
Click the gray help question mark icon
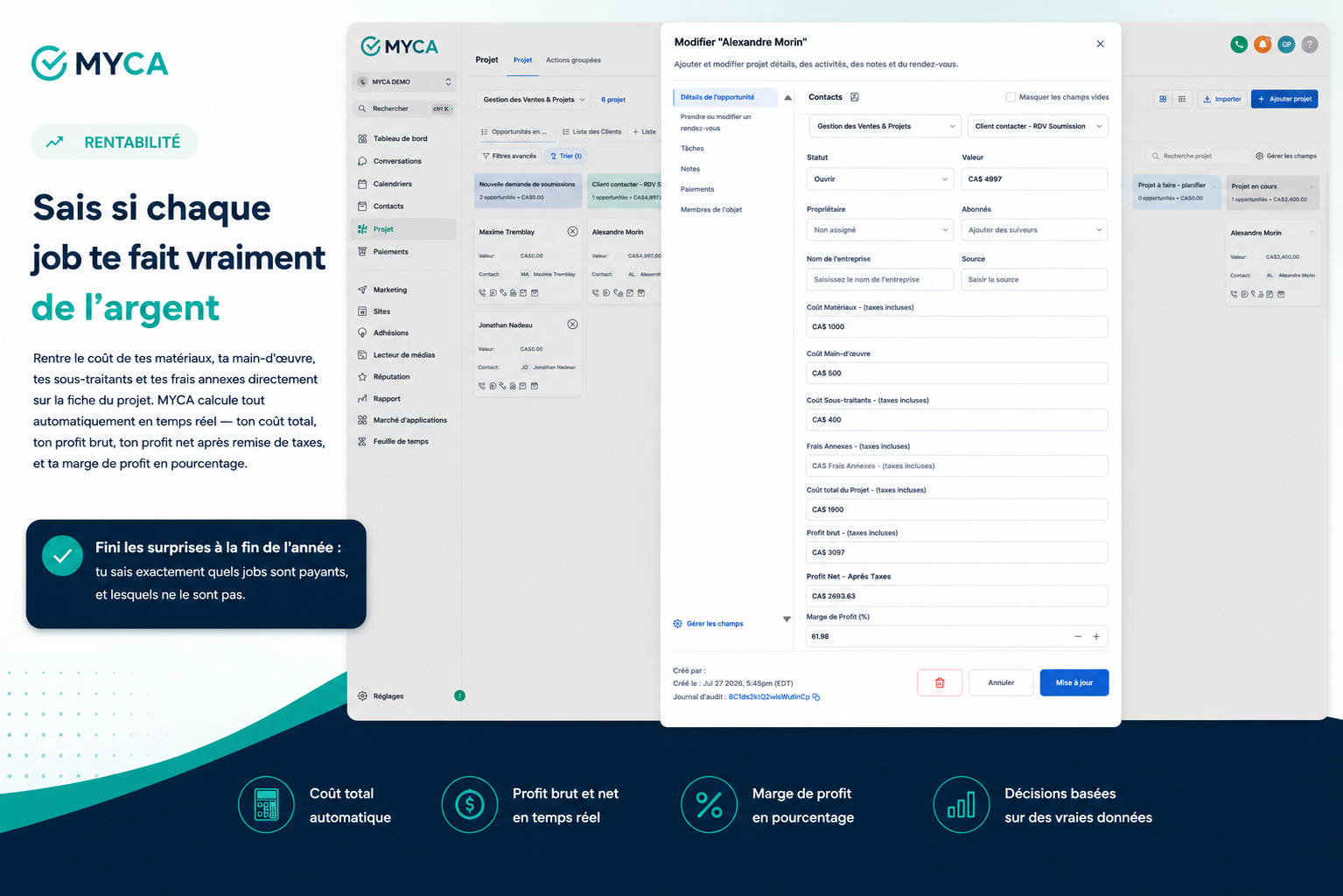click(x=1309, y=45)
